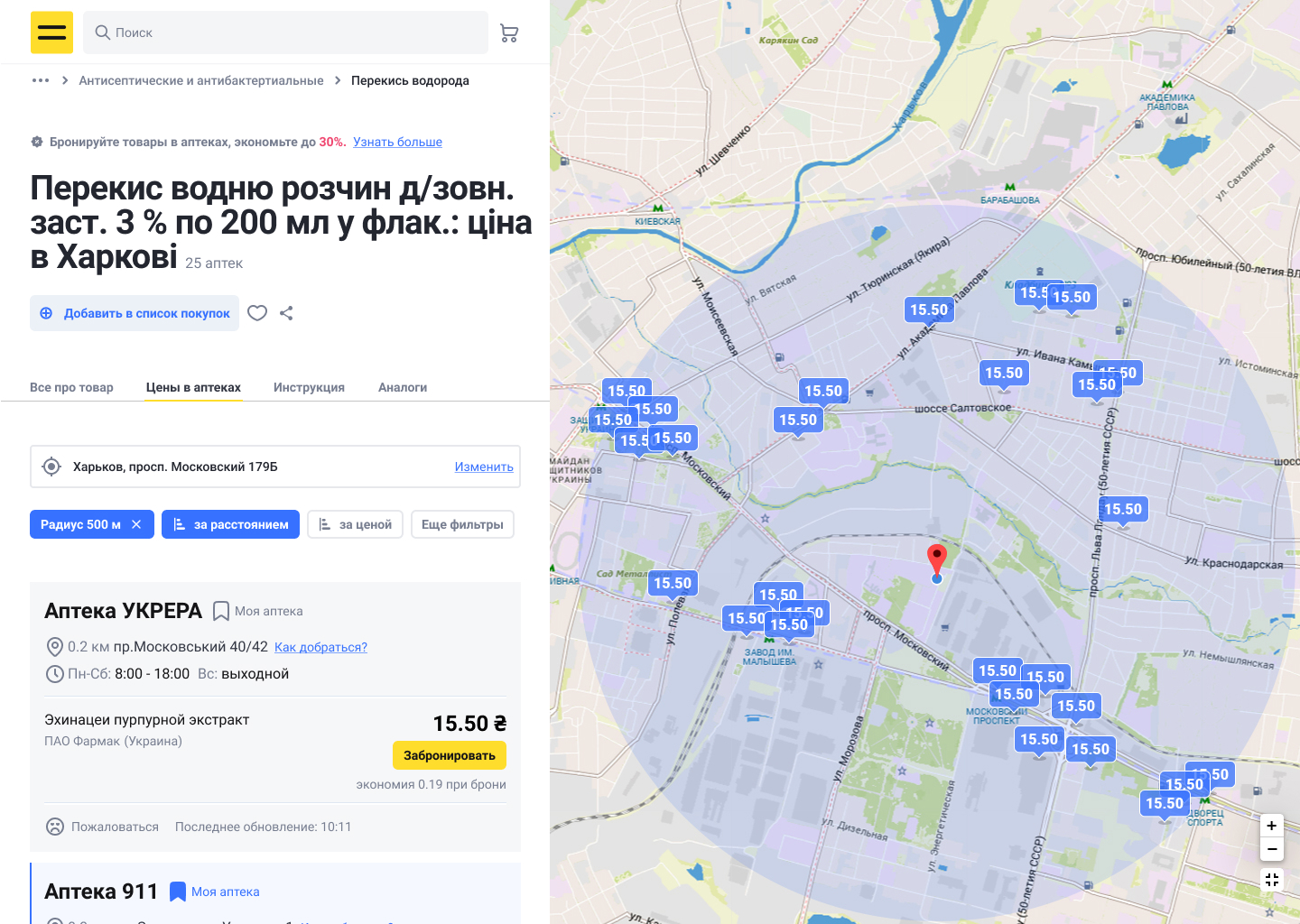Switch to the Инструкция tab

pos(309,387)
